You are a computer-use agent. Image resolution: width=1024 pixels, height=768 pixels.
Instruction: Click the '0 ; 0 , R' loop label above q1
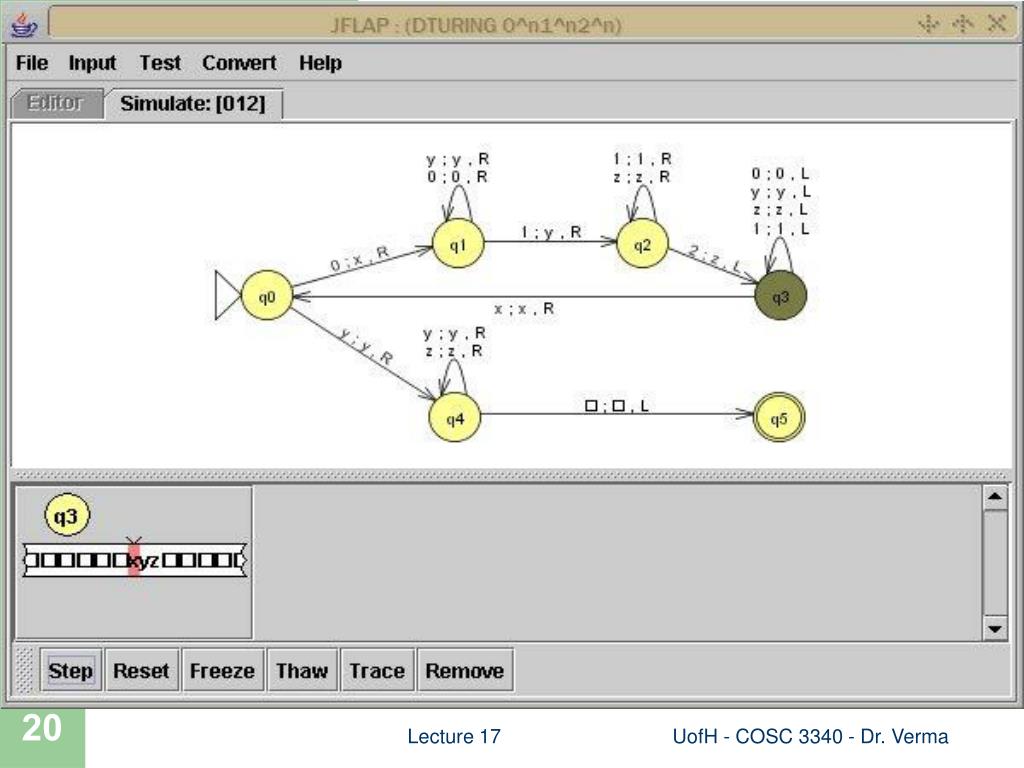pos(457,177)
